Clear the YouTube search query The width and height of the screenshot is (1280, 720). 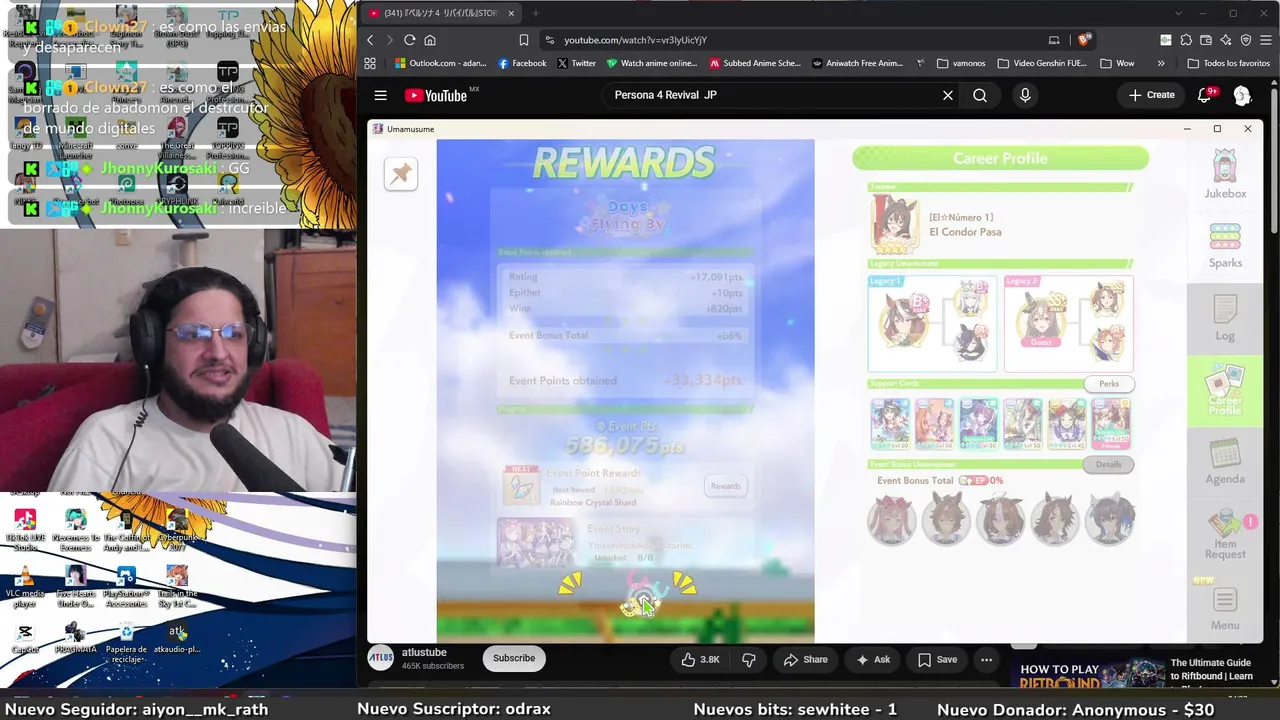click(x=948, y=95)
